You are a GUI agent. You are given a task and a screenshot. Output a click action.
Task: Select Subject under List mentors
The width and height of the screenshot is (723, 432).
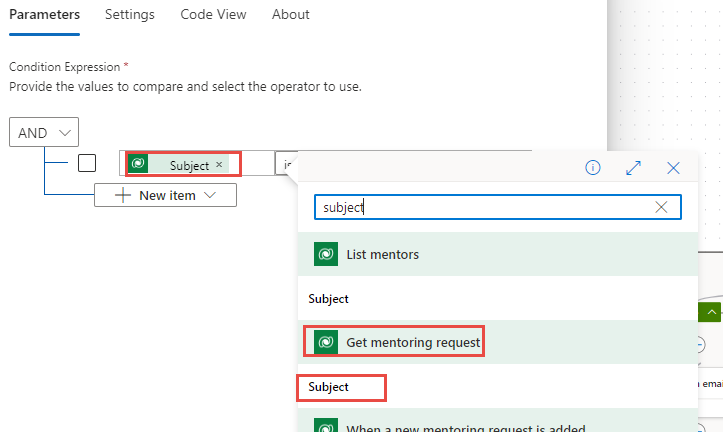point(328,299)
